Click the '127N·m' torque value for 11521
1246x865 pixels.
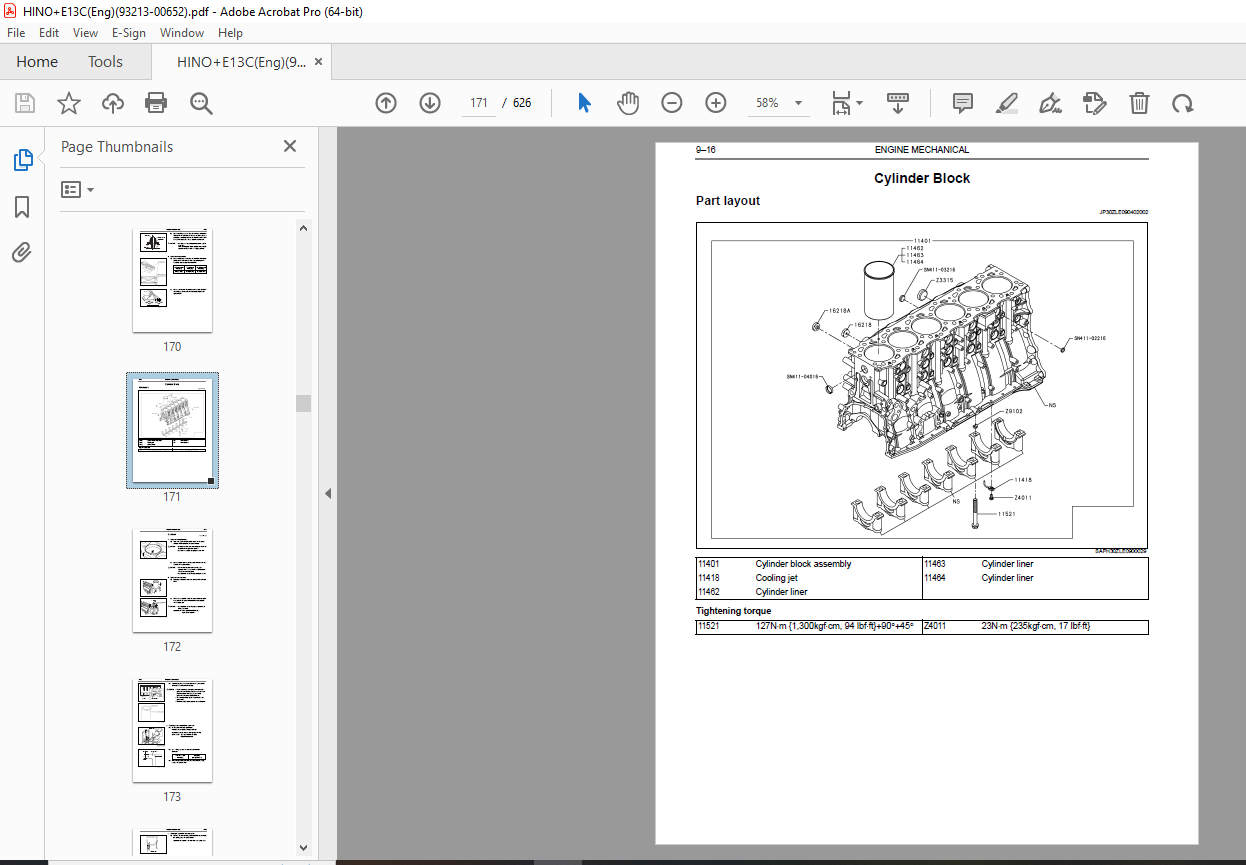point(835,627)
